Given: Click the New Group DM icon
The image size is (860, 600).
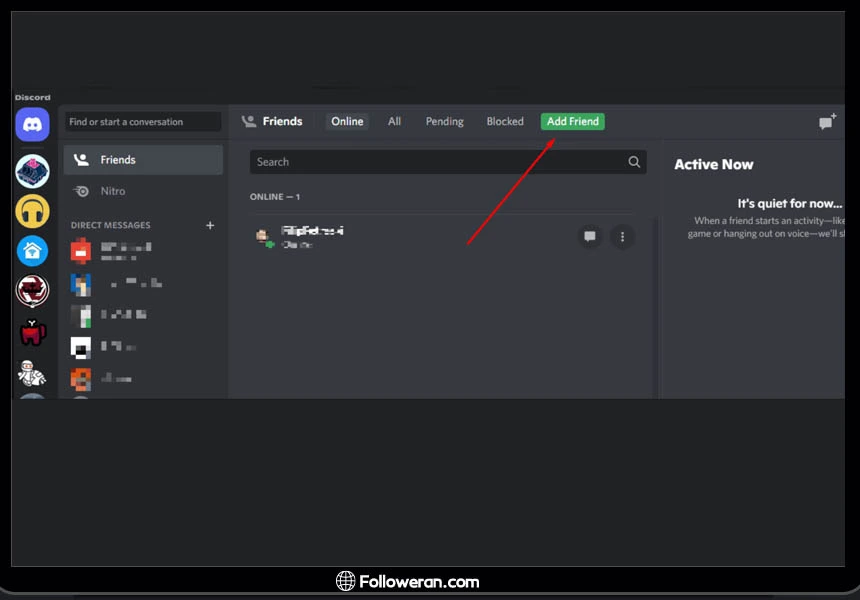Looking at the screenshot, I should pyautogui.click(x=827, y=122).
